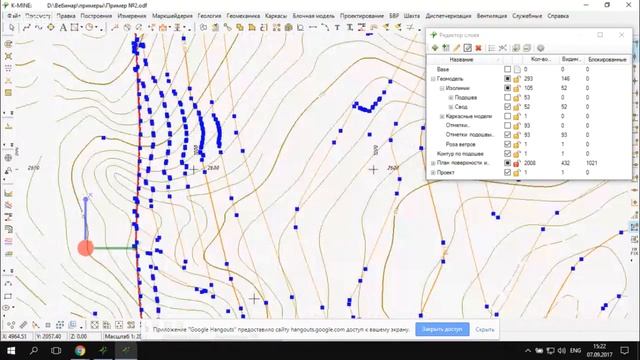The height and width of the screenshot is (360, 640).
Task: Click the yellow diamond toolbar icon
Action: click(51, 27)
